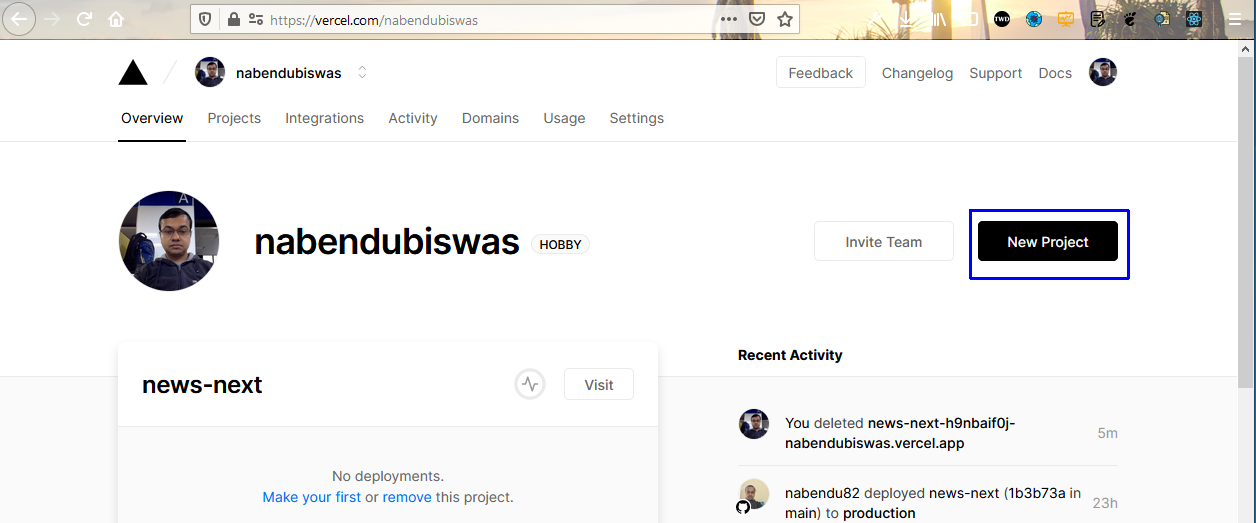Toggle the Firefox sidebar icon
This screenshot has width=1256, height=523.
click(969, 19)
